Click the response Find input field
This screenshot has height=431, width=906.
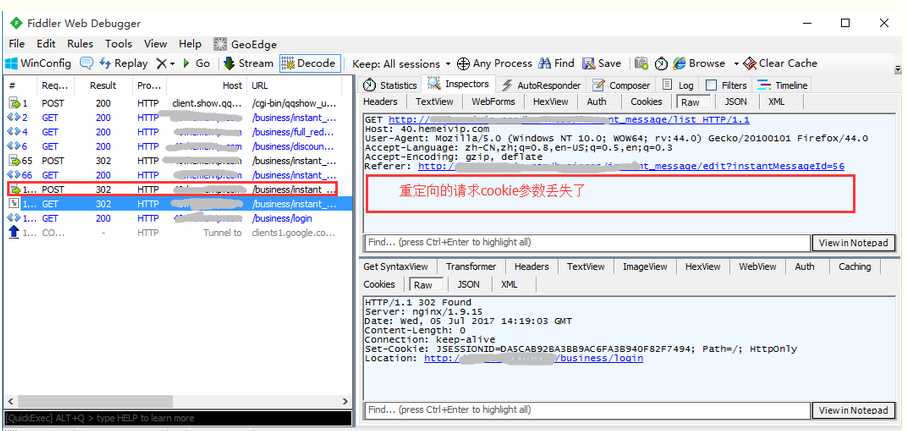tap(587, 410)
